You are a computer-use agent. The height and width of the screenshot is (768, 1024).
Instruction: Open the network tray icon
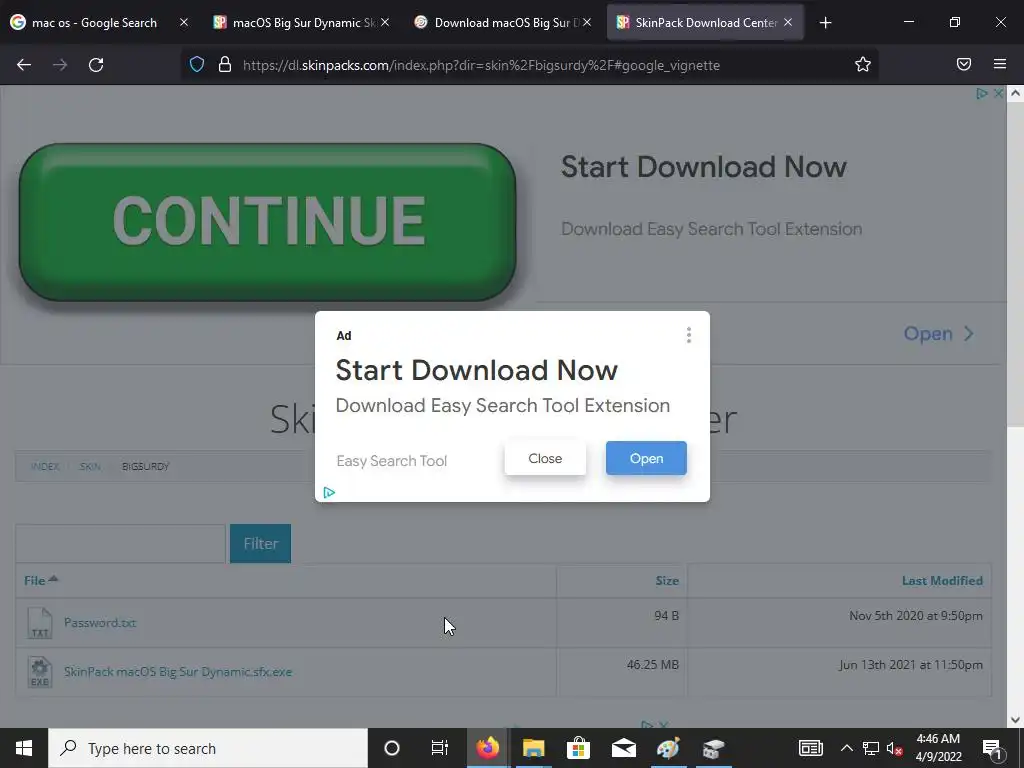click(x=871, y=748)
